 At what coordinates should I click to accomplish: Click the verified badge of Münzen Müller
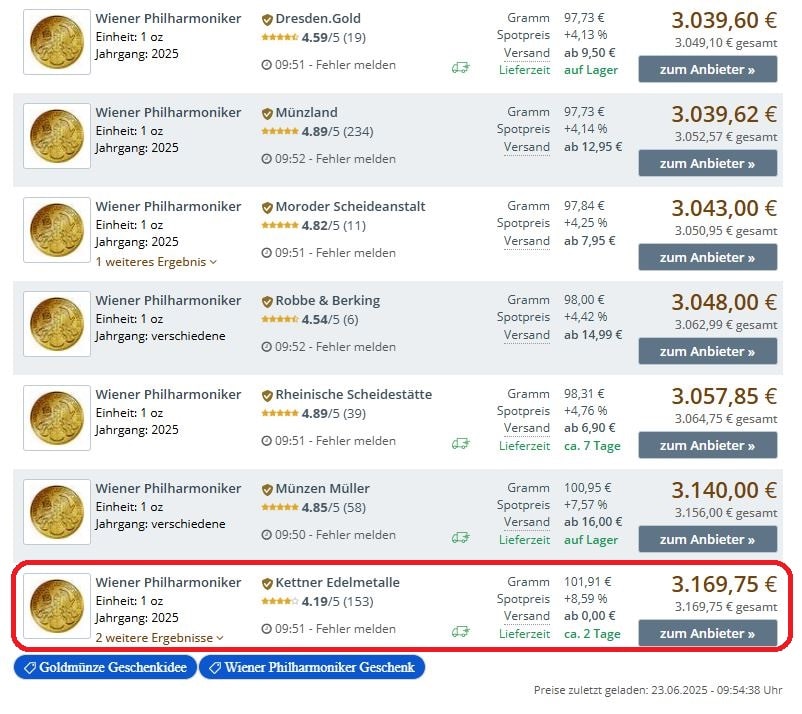pyautogui.click(x=266, y=488)
